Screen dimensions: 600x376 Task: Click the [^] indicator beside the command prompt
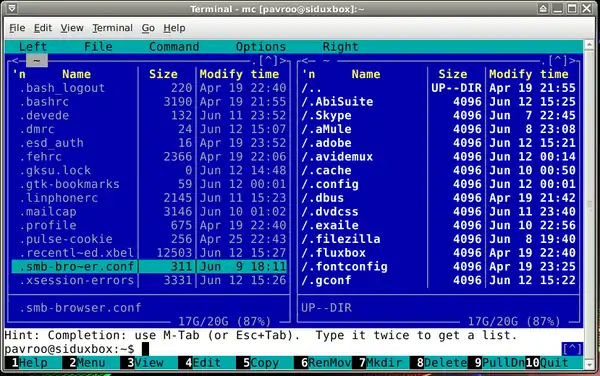tap(572, 348)
